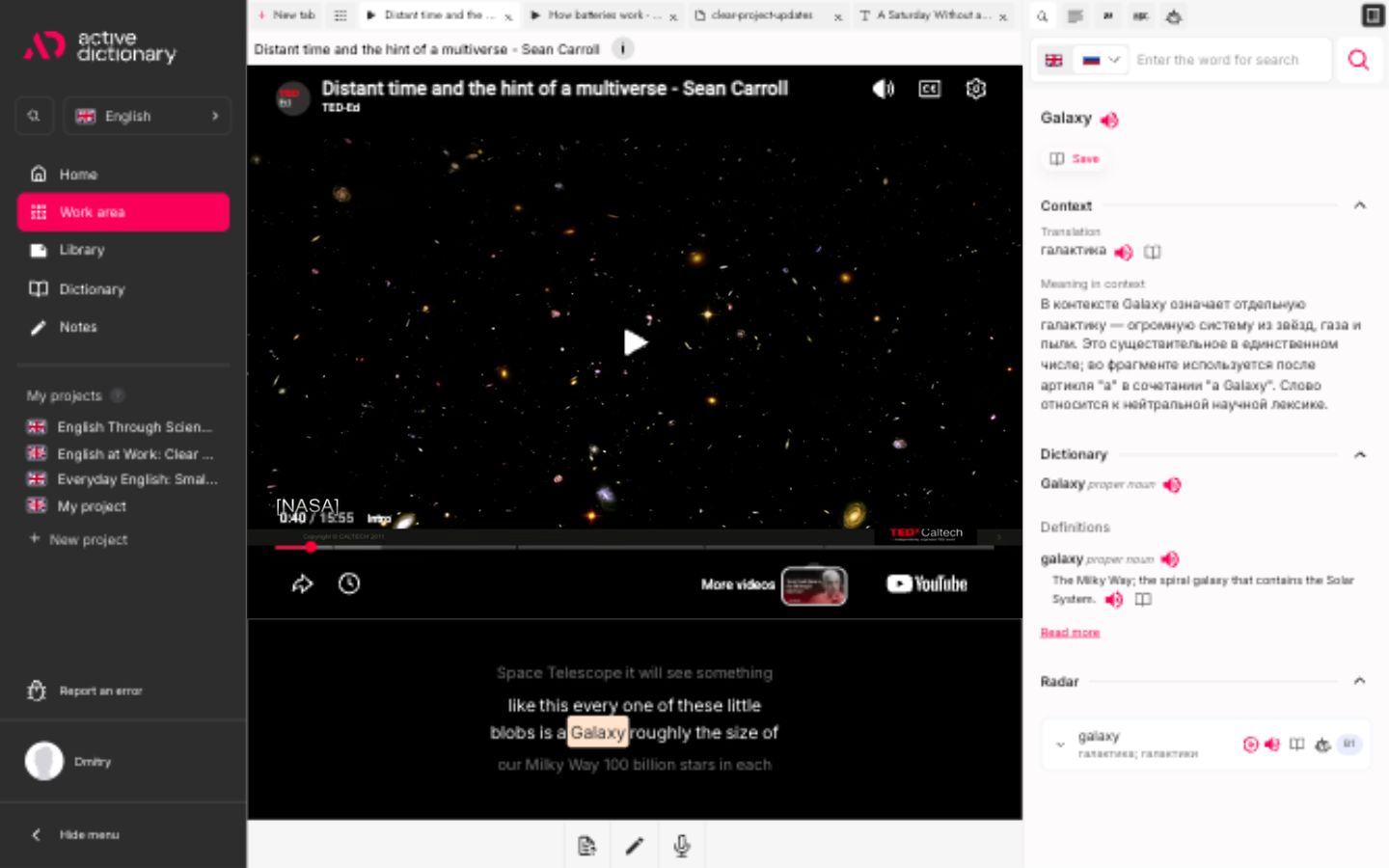
Task: Click the video progress bar
Action: point(634,547)
